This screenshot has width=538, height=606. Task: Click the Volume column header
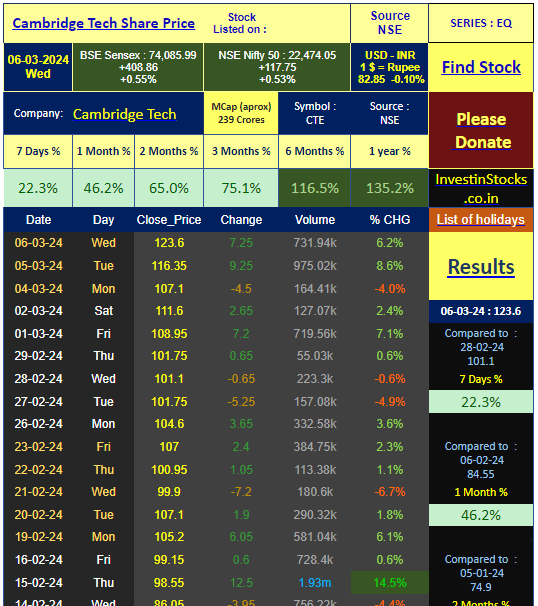[315, 220]
